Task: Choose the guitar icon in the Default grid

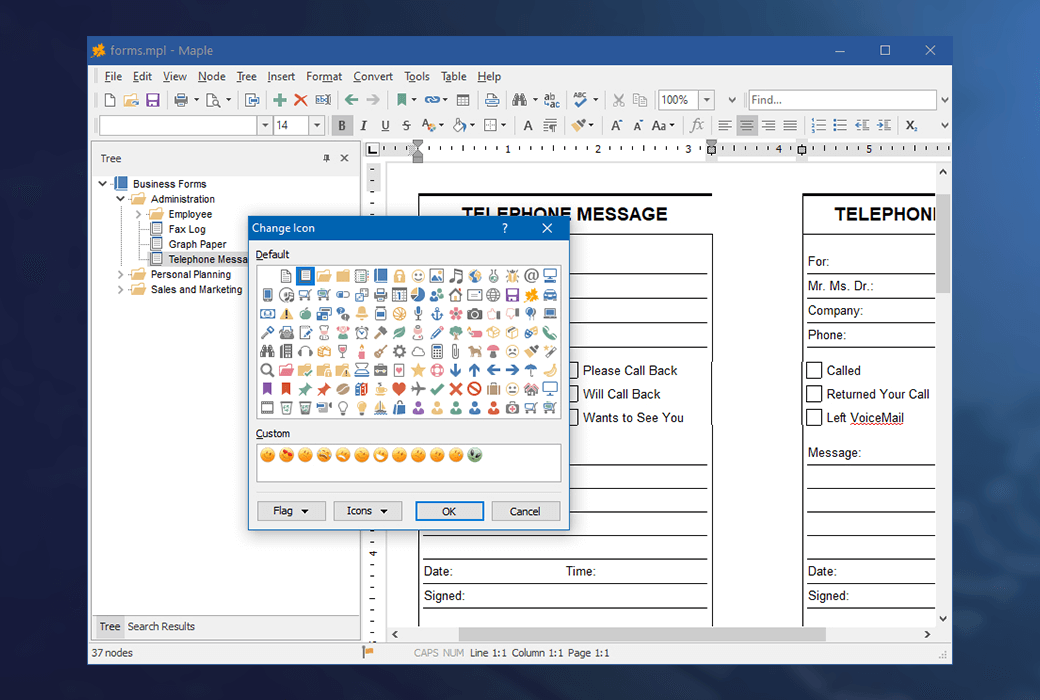Action: [x=381, y=352]
